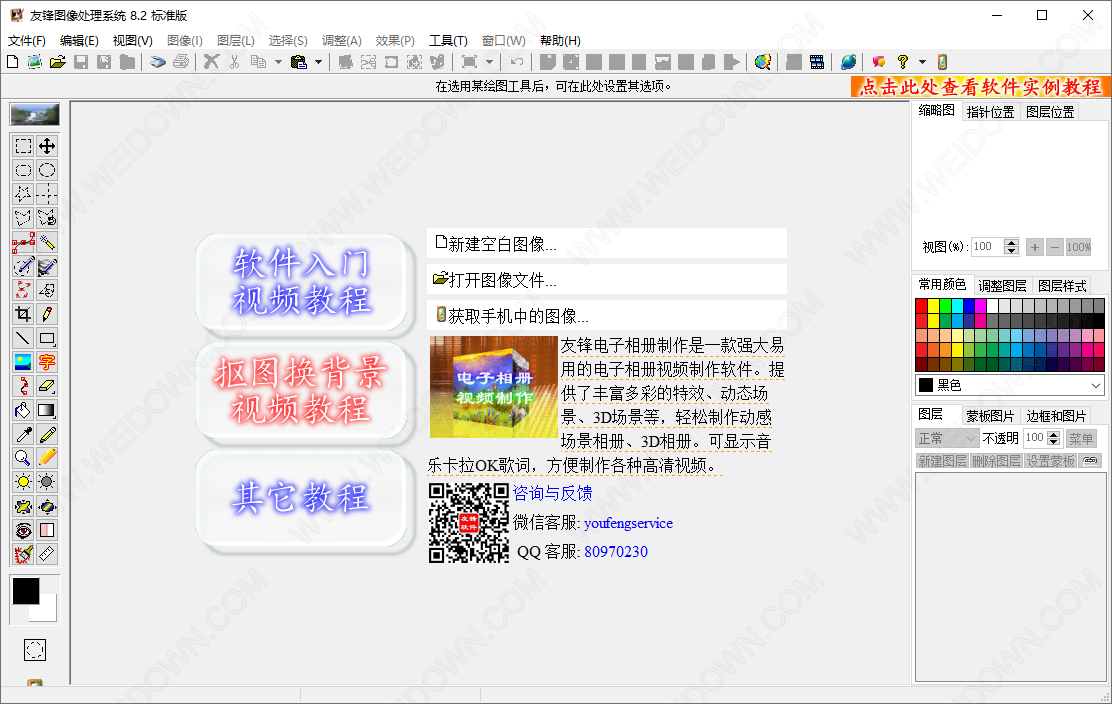Click the 点击此处查看软件实例教程 banner
Screen dimensions: 1112x704
[980, 86]
